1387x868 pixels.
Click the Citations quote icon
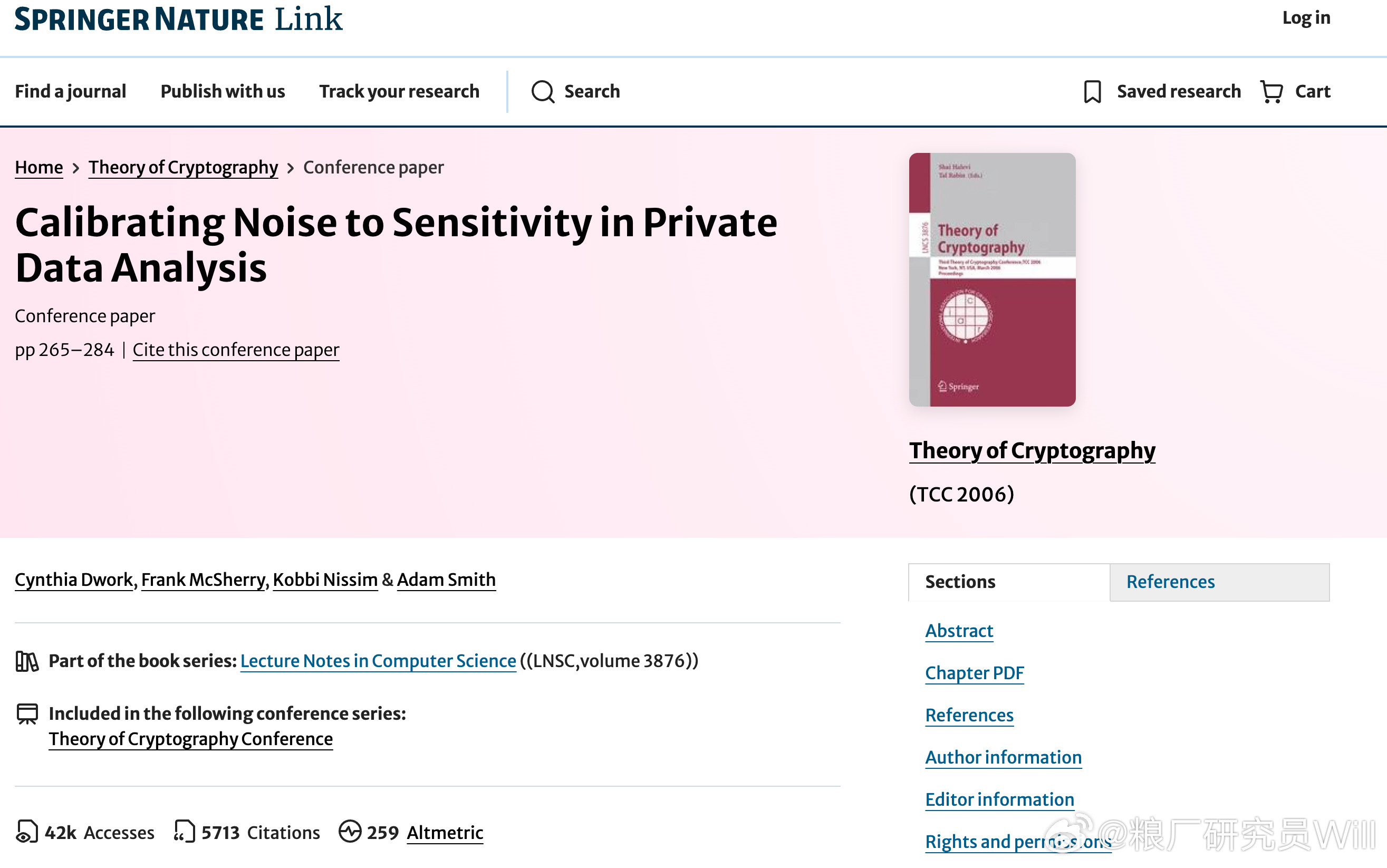[184, 832]
